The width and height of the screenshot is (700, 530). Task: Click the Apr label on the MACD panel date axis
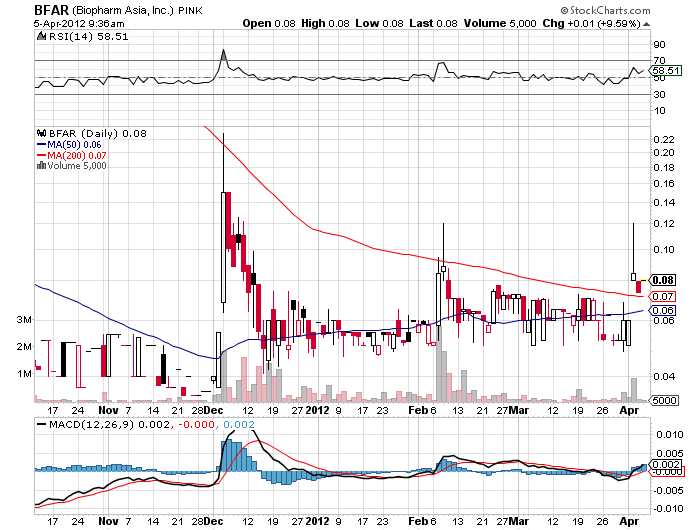click(629, 521)
